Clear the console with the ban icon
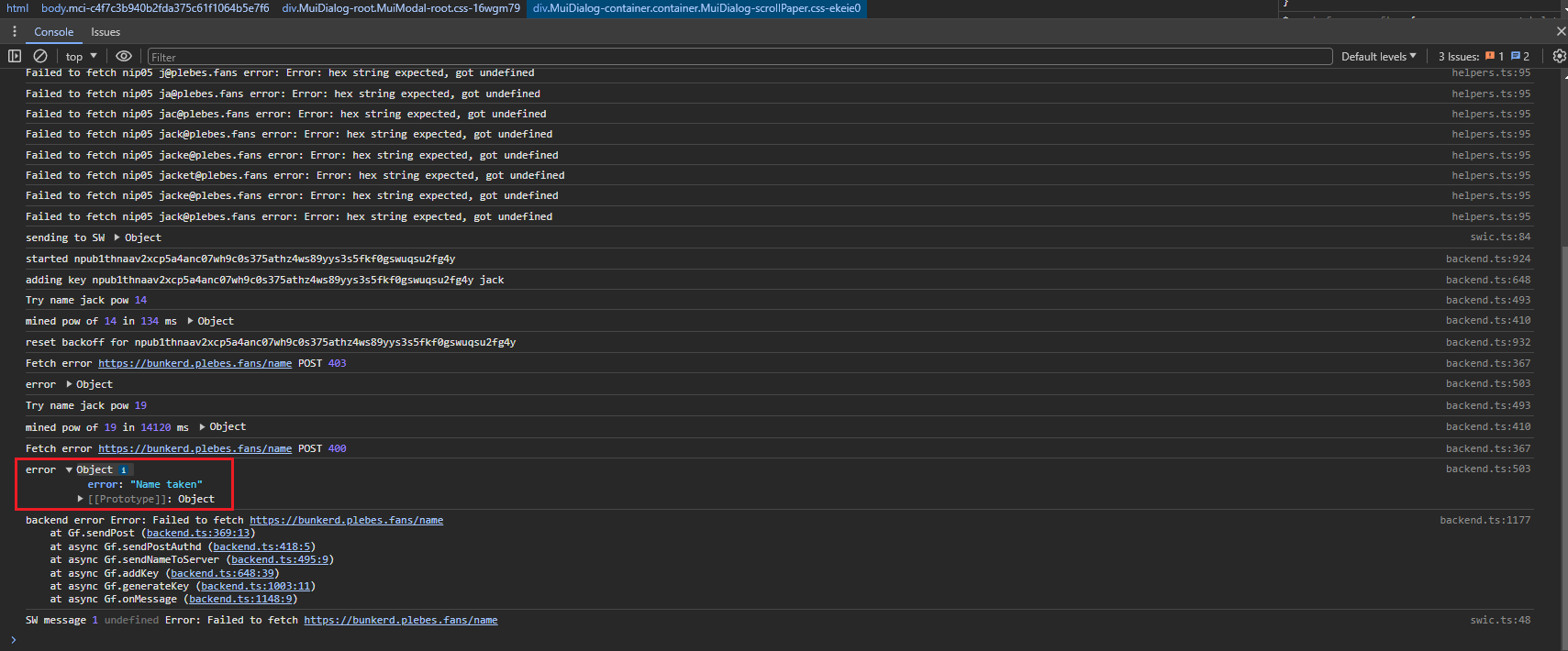Viewport: 1568px width, 651px height. pos(40,56)
